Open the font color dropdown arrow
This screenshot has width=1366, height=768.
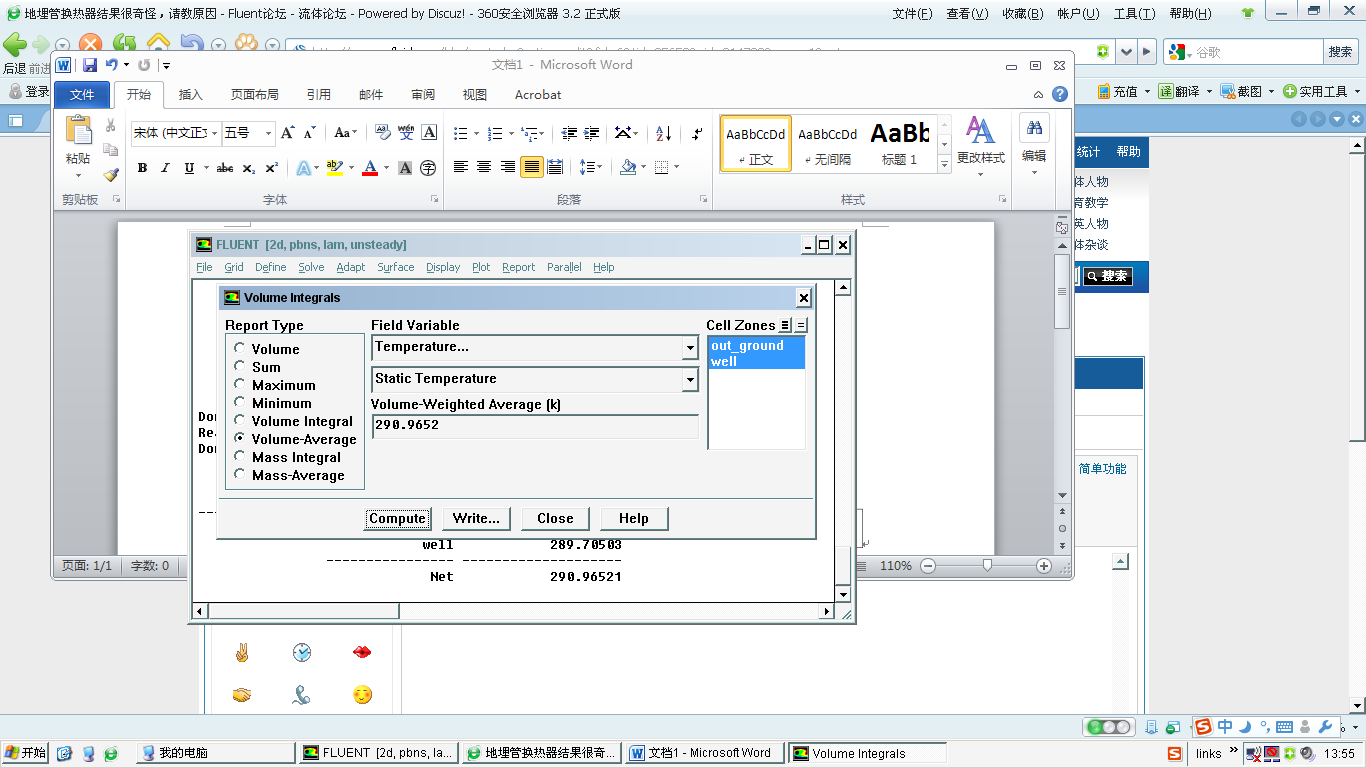pyautogui.click(x=385, y=168)
